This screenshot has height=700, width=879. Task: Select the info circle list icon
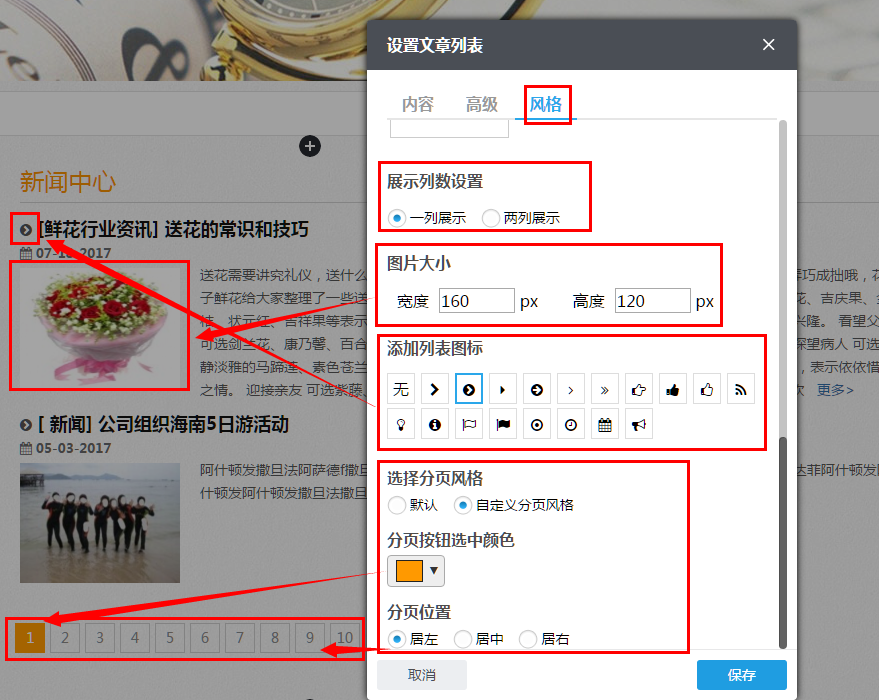(434, 423)
